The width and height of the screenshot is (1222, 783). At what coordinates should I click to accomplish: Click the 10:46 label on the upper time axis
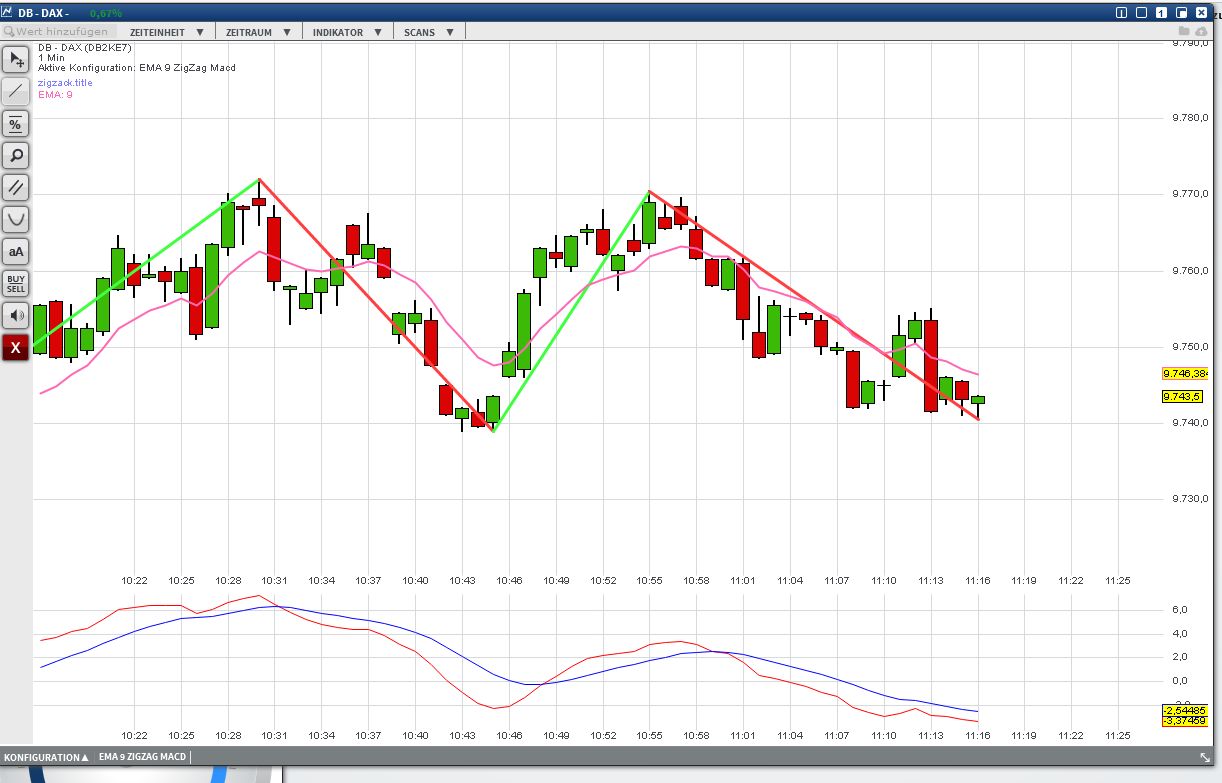click(x=509, y=581)
